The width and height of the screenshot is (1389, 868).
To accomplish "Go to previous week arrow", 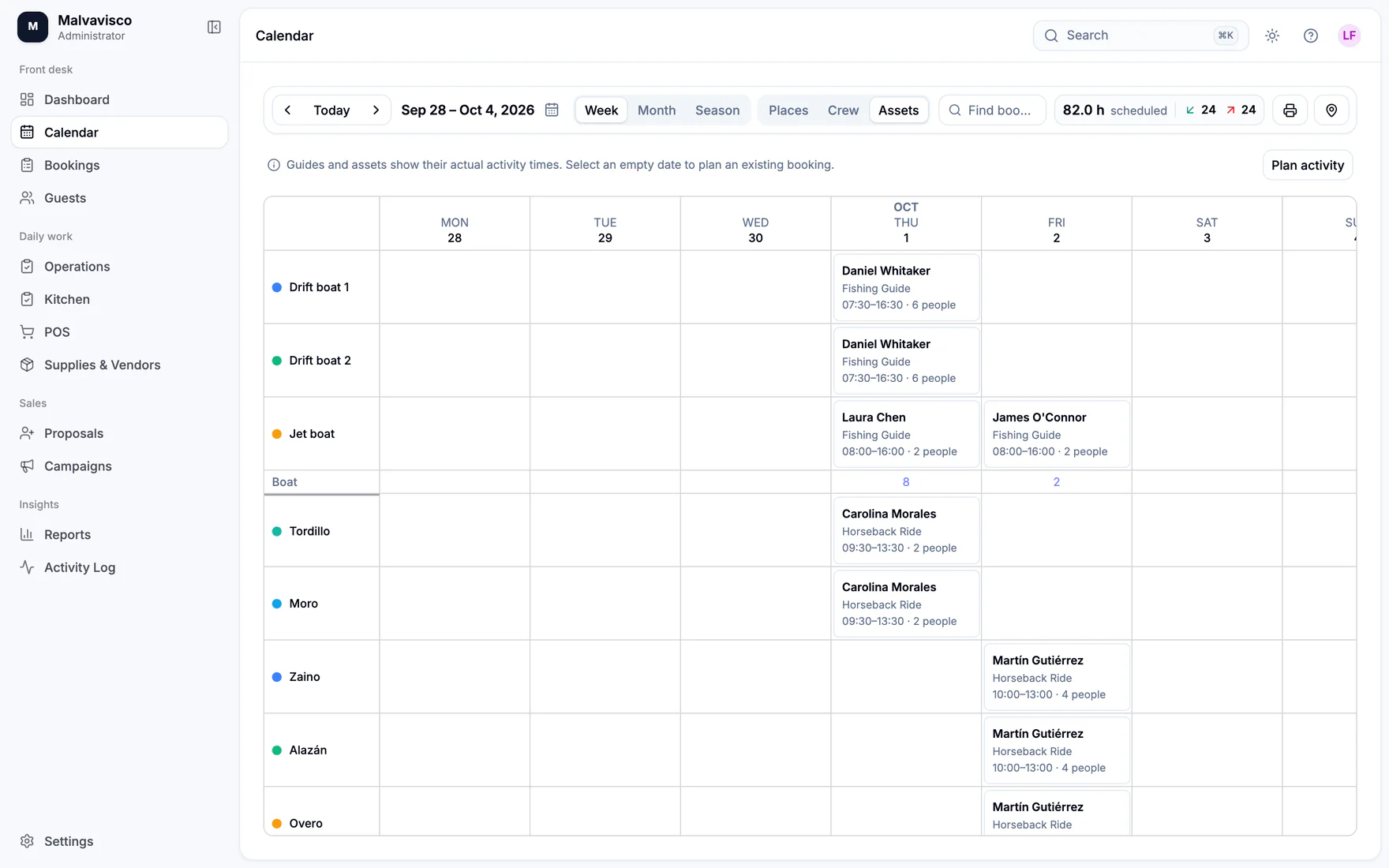I will tap(287, 110).
